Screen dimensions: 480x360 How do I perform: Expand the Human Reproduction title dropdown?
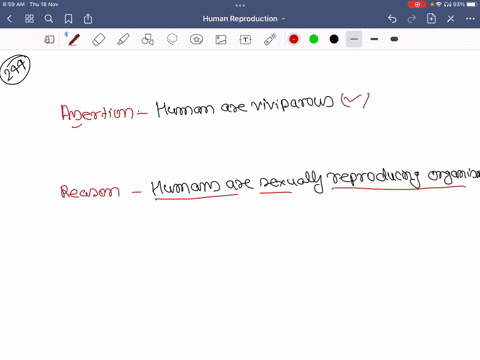(x=284, y=19)
